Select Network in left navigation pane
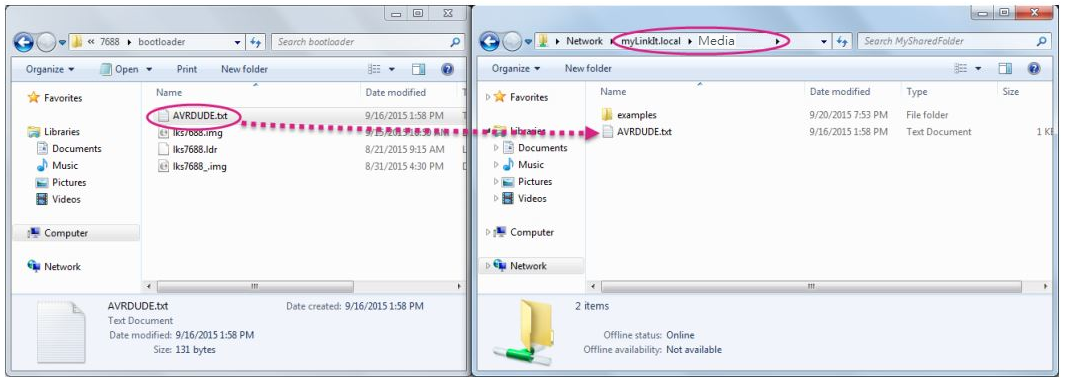 (x=62, y=267)
